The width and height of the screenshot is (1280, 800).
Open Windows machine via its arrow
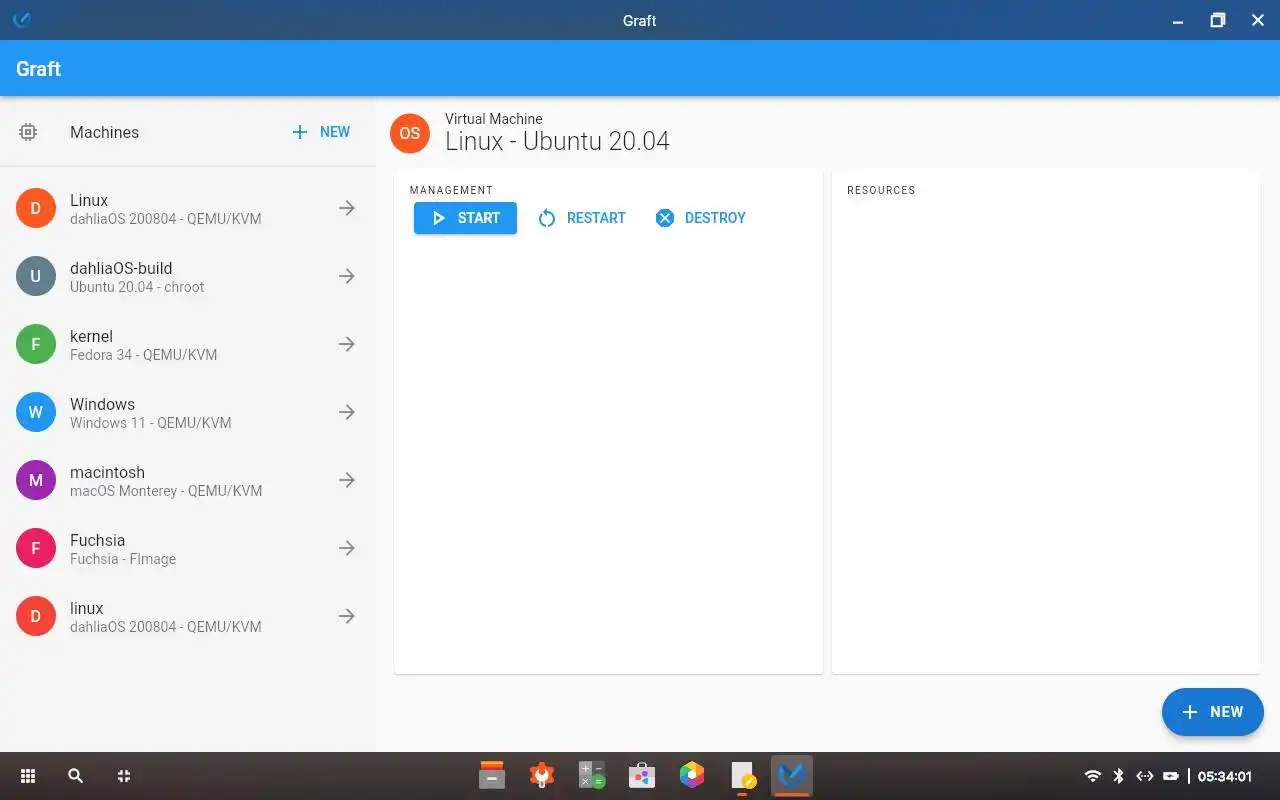point(347,412)
